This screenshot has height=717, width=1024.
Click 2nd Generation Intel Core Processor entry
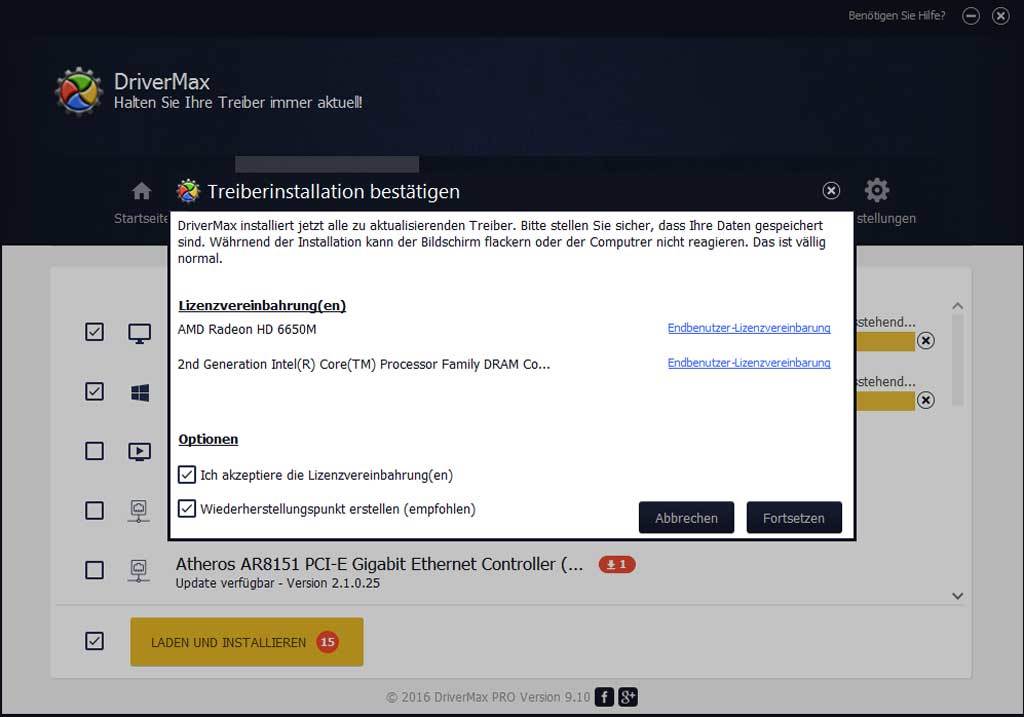tap(364, 364)
